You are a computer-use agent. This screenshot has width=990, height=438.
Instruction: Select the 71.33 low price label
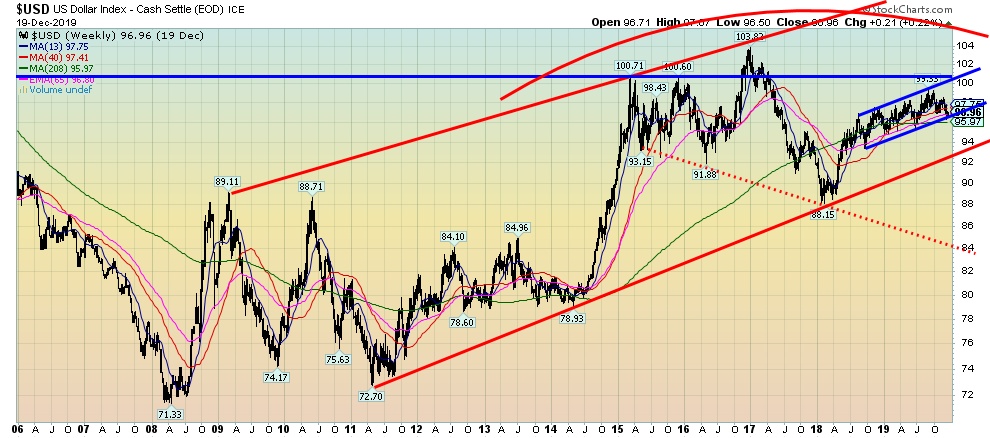(171, 414)
